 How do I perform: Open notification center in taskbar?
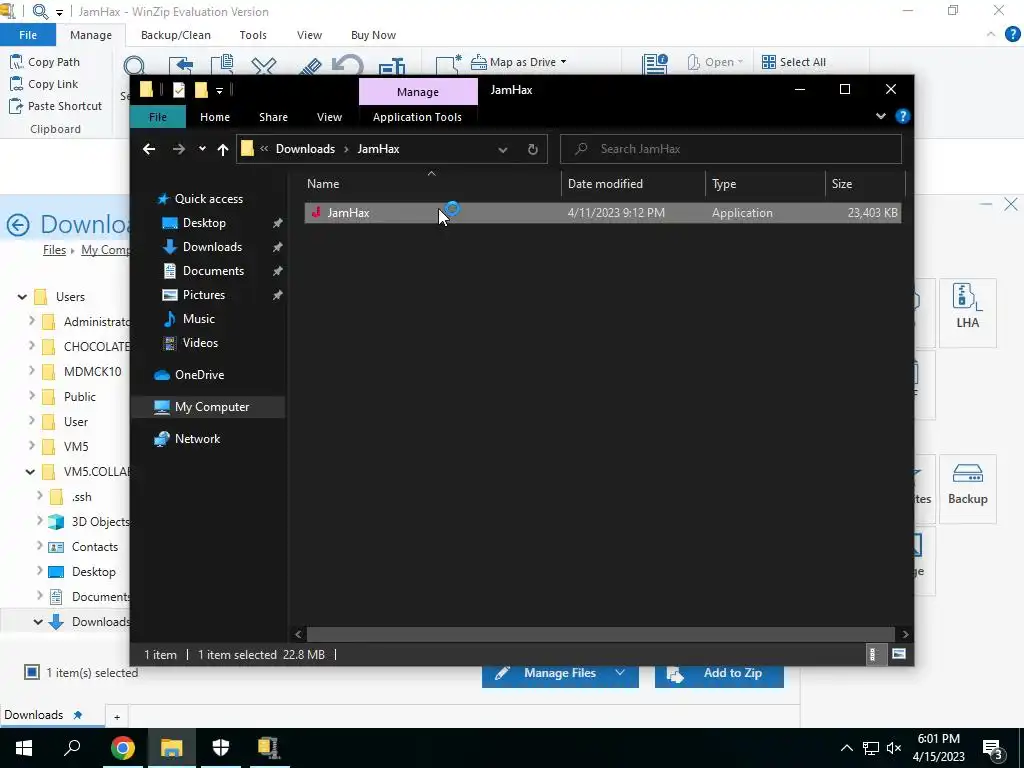coord(992,748)
